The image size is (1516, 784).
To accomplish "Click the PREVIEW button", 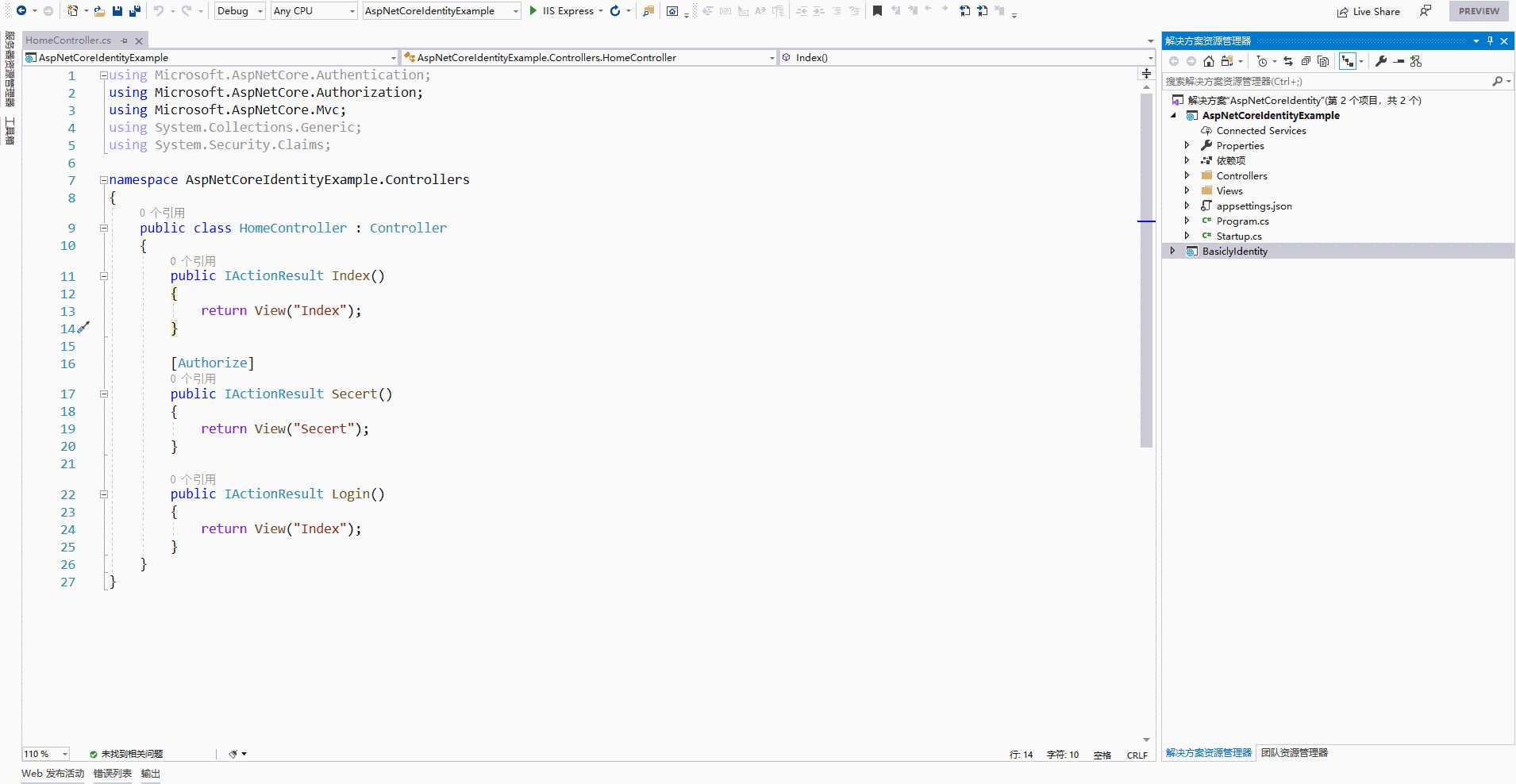I will (x=1478, y=11).
